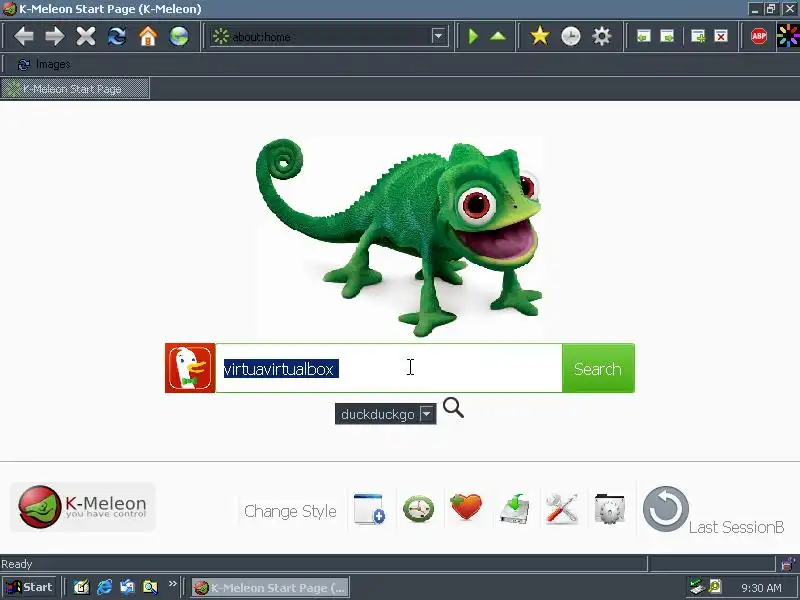Screen dimensions: 800x600
Task: Go back with the Back arrow
Action: click(23, 36)
